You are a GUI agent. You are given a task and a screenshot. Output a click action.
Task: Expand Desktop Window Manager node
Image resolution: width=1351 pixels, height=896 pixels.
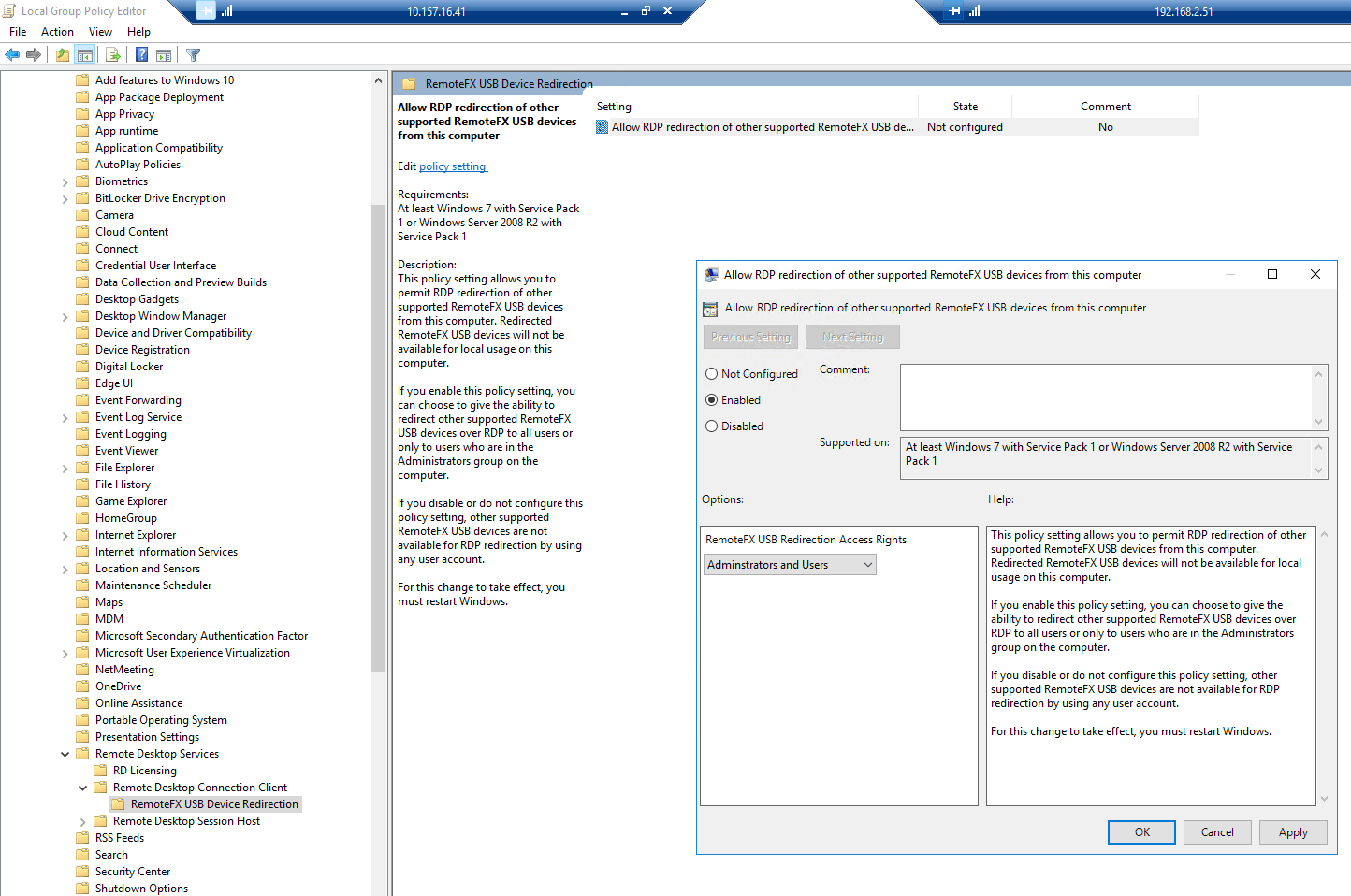click(65, 317)
